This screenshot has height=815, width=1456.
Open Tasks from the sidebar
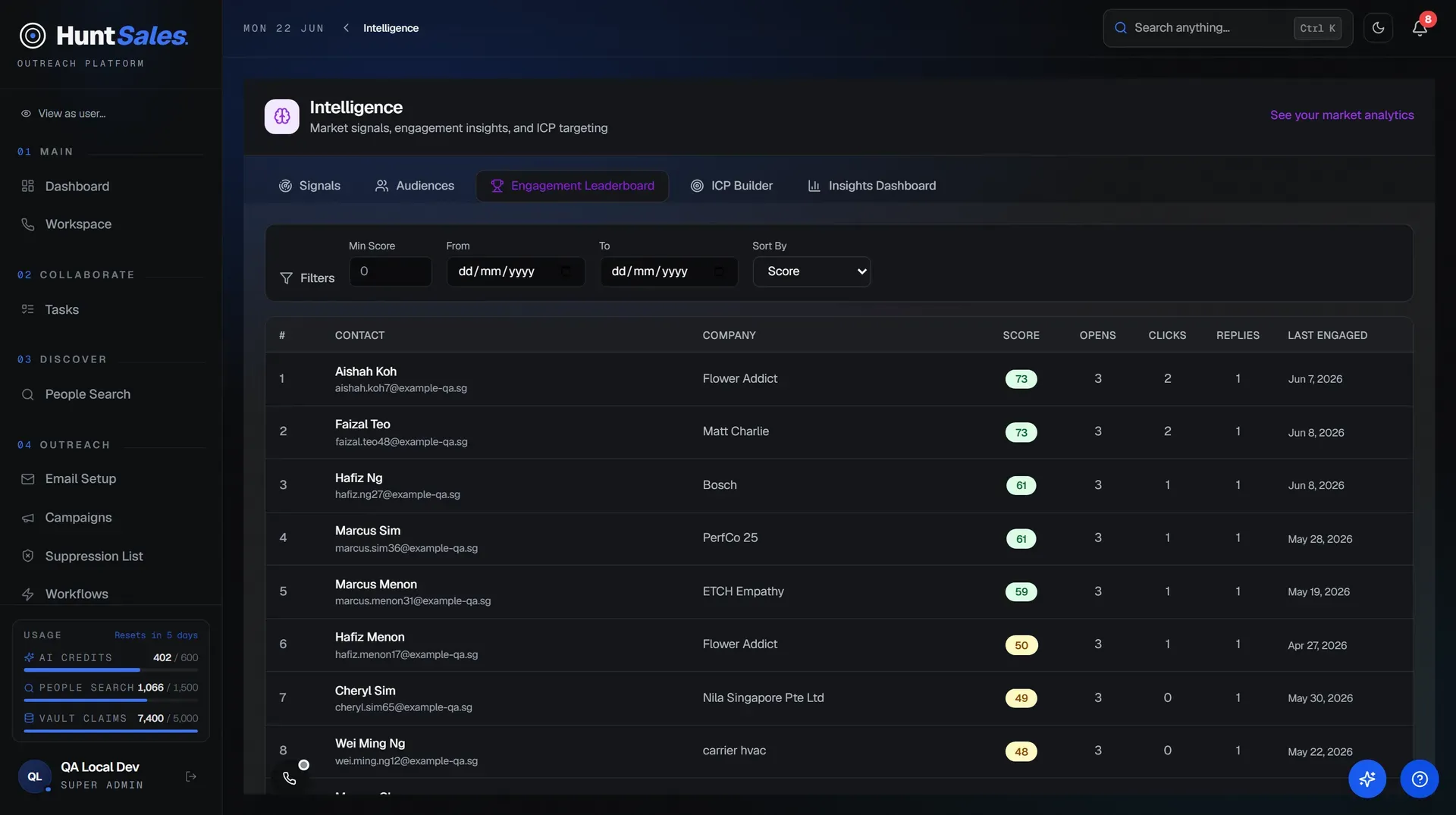[61, 309]
